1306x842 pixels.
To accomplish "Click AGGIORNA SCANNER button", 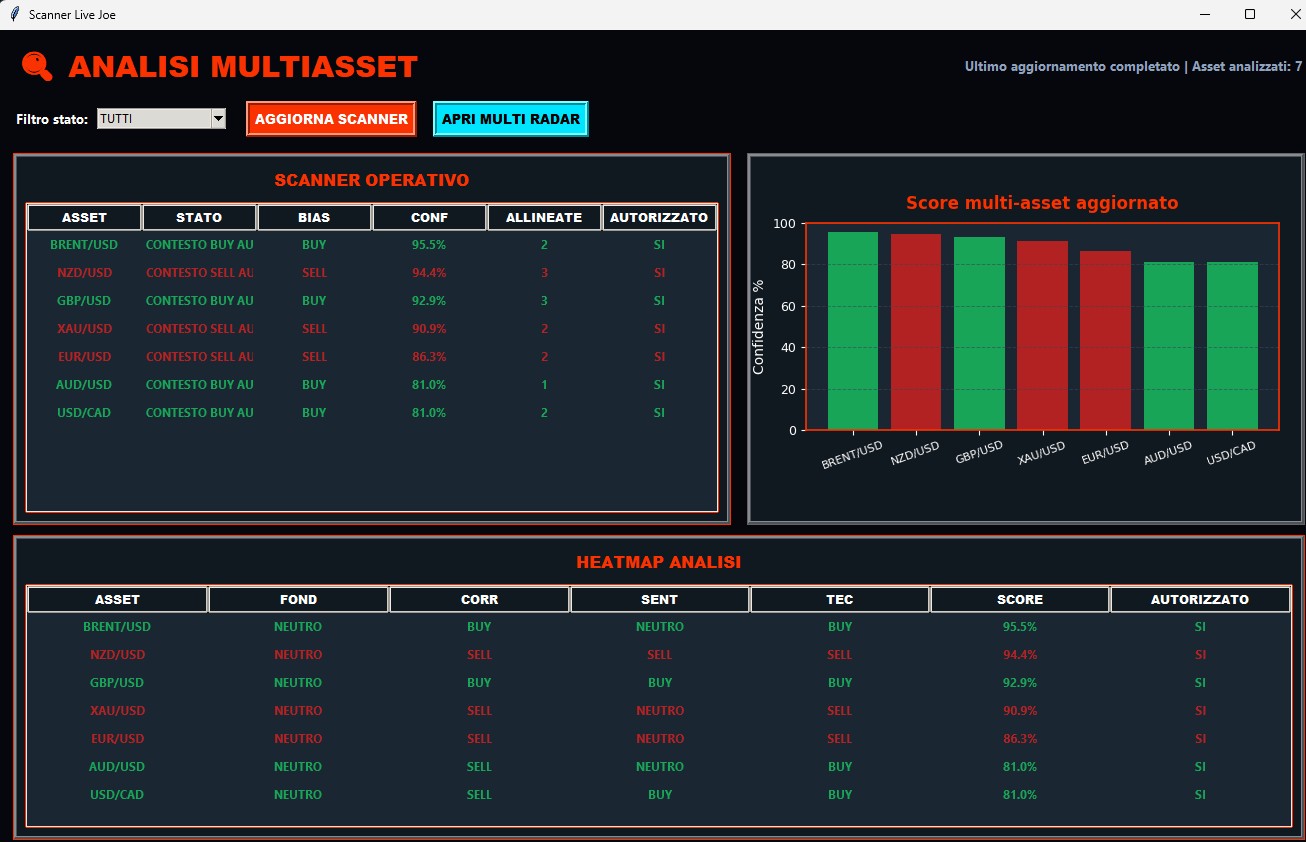I will pos(331,118).
